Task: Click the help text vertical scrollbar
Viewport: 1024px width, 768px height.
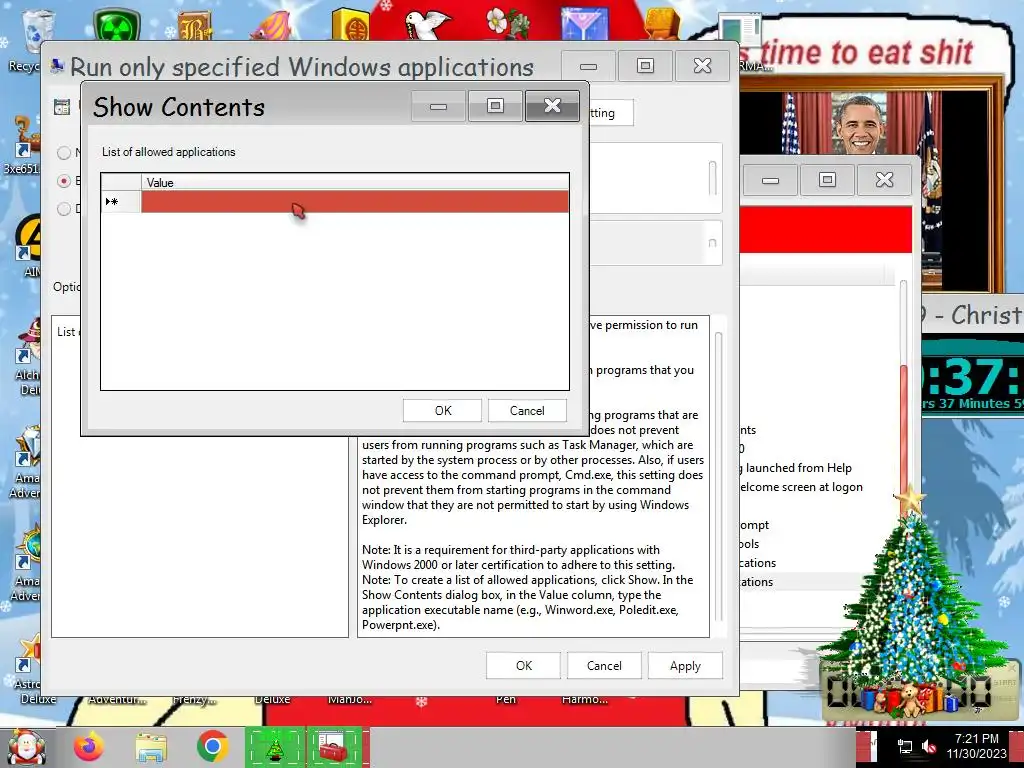Action: click(718, 475)
